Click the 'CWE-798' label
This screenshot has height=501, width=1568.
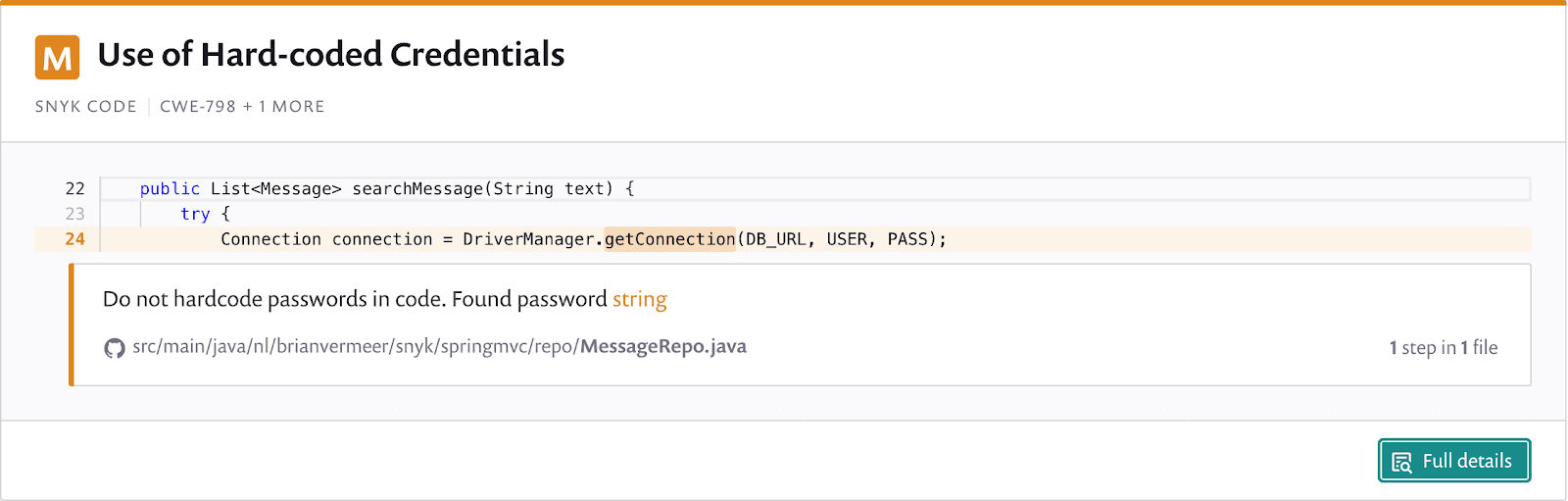pyautogui.click(x=198, y=106)
